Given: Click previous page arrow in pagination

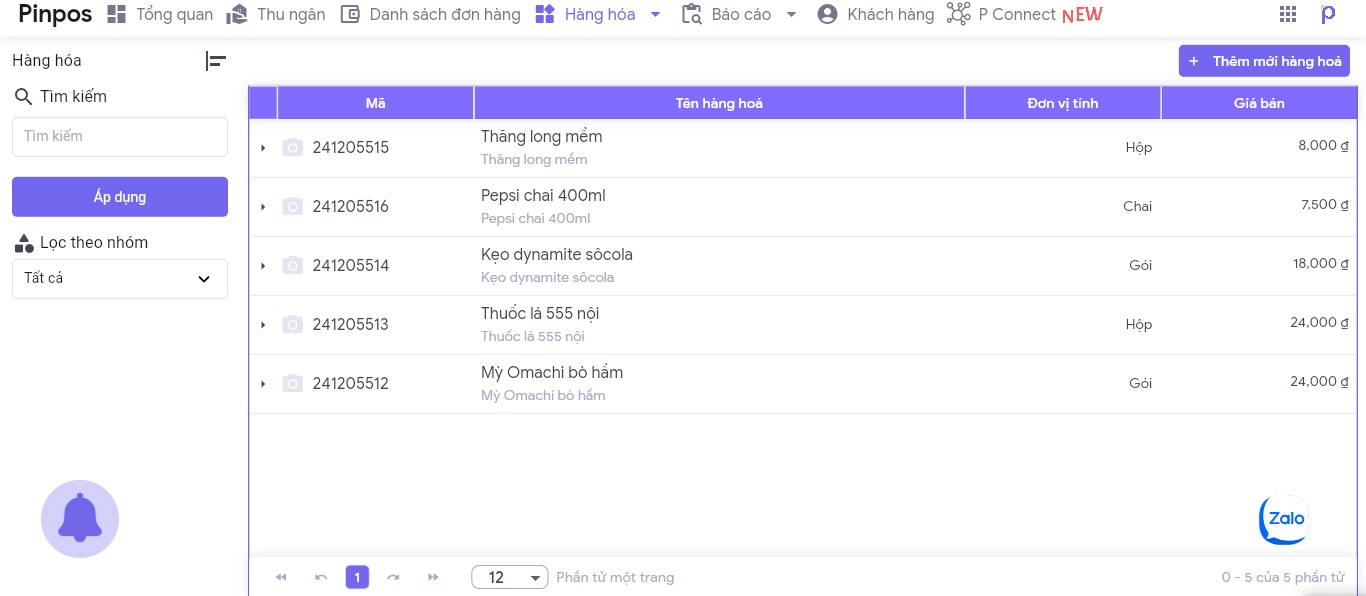Looking at the screenshot, I should pos(321,577).
